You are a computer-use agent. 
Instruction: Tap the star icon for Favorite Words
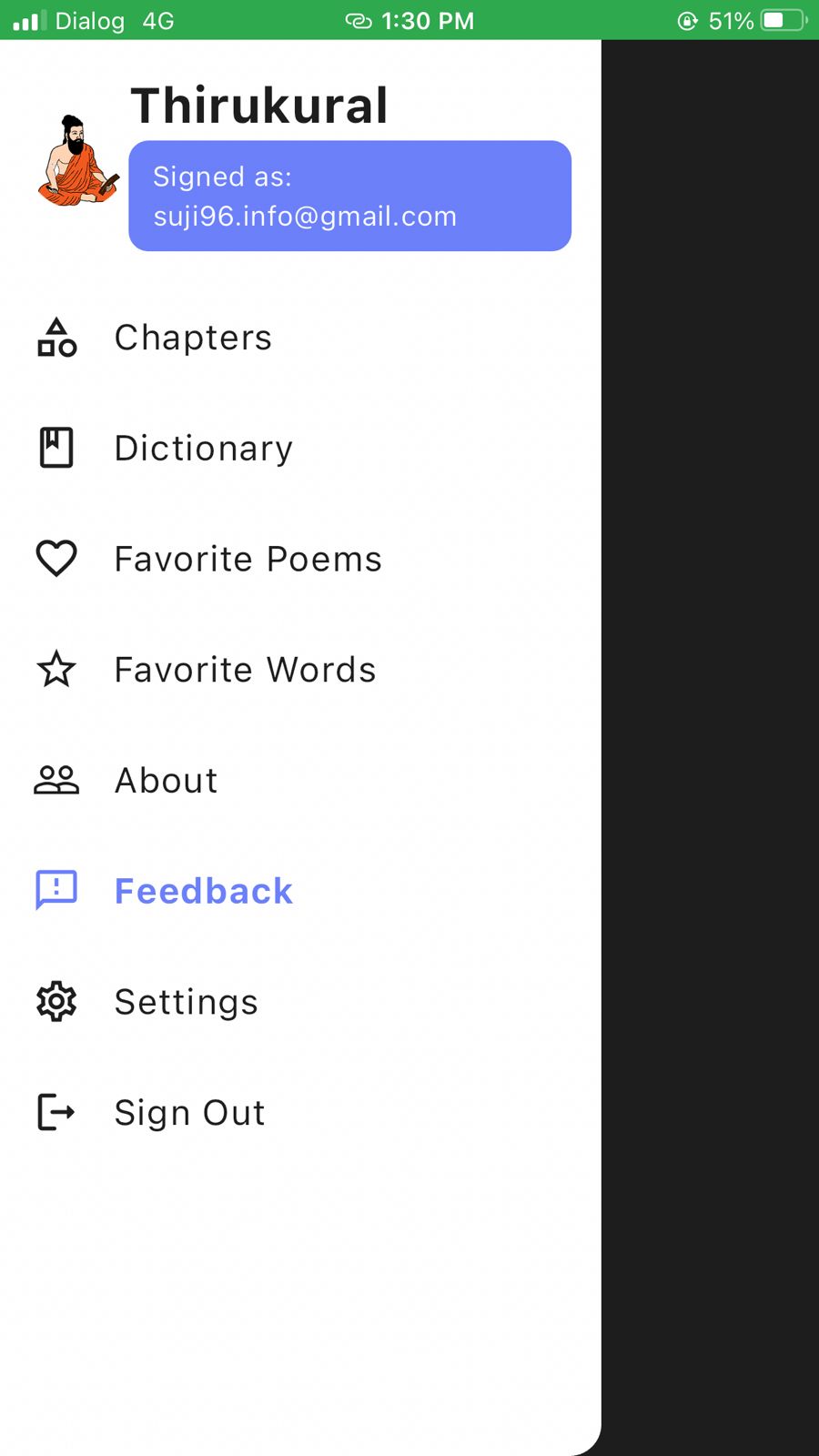point(56,670)
